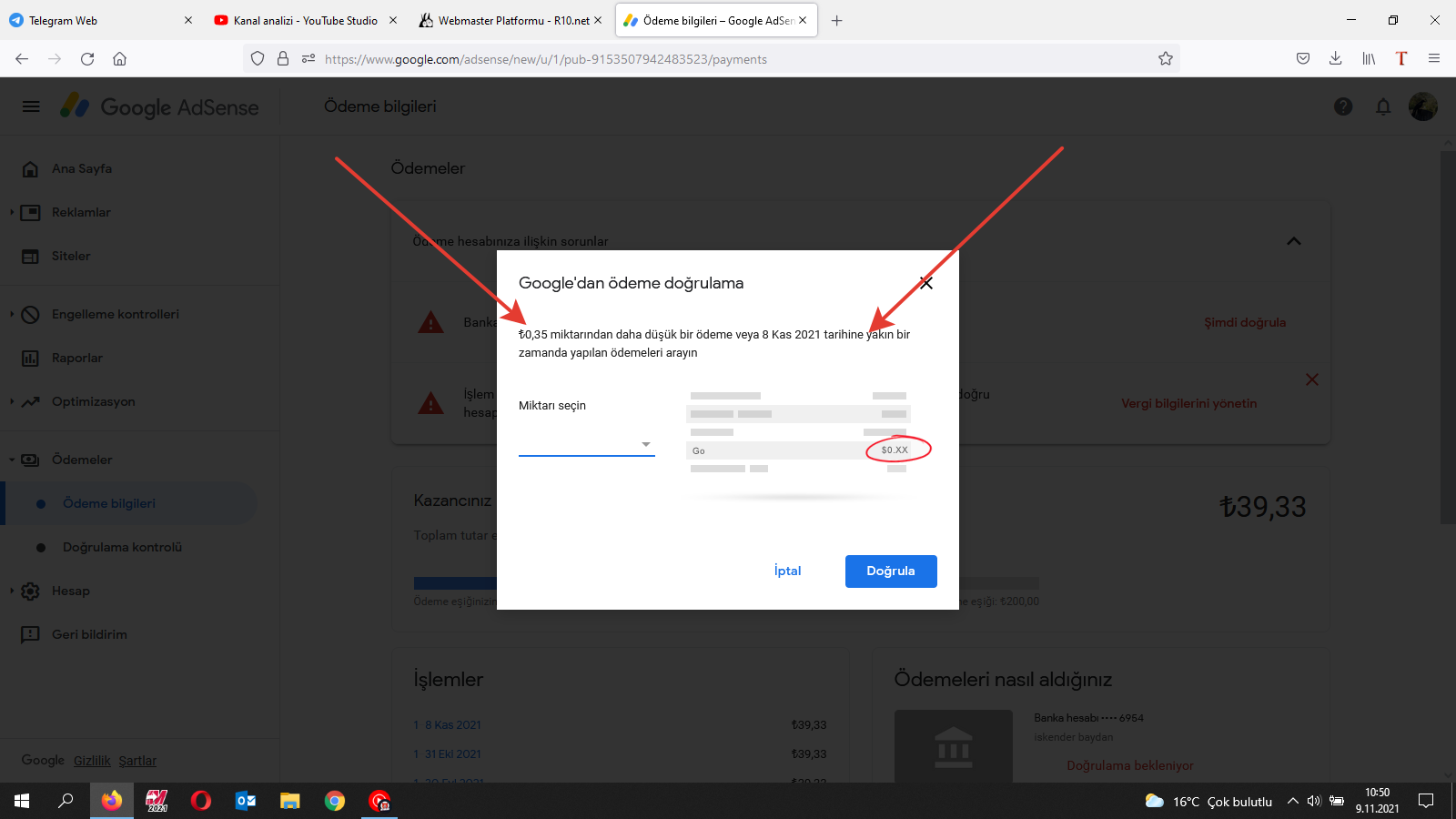Open Opera from the taskbar
The image size is (1456, 819).
click(201, 801)
